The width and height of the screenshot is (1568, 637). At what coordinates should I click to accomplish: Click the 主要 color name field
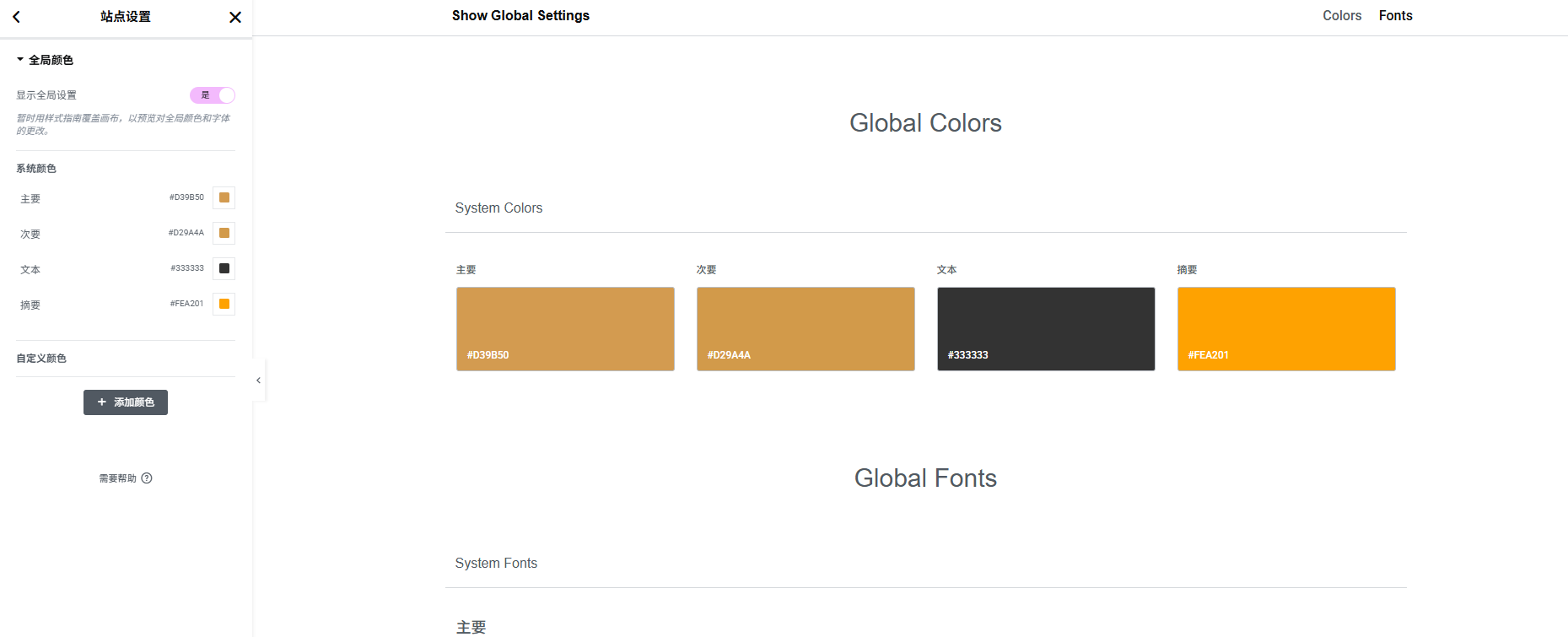coord(30,199)
